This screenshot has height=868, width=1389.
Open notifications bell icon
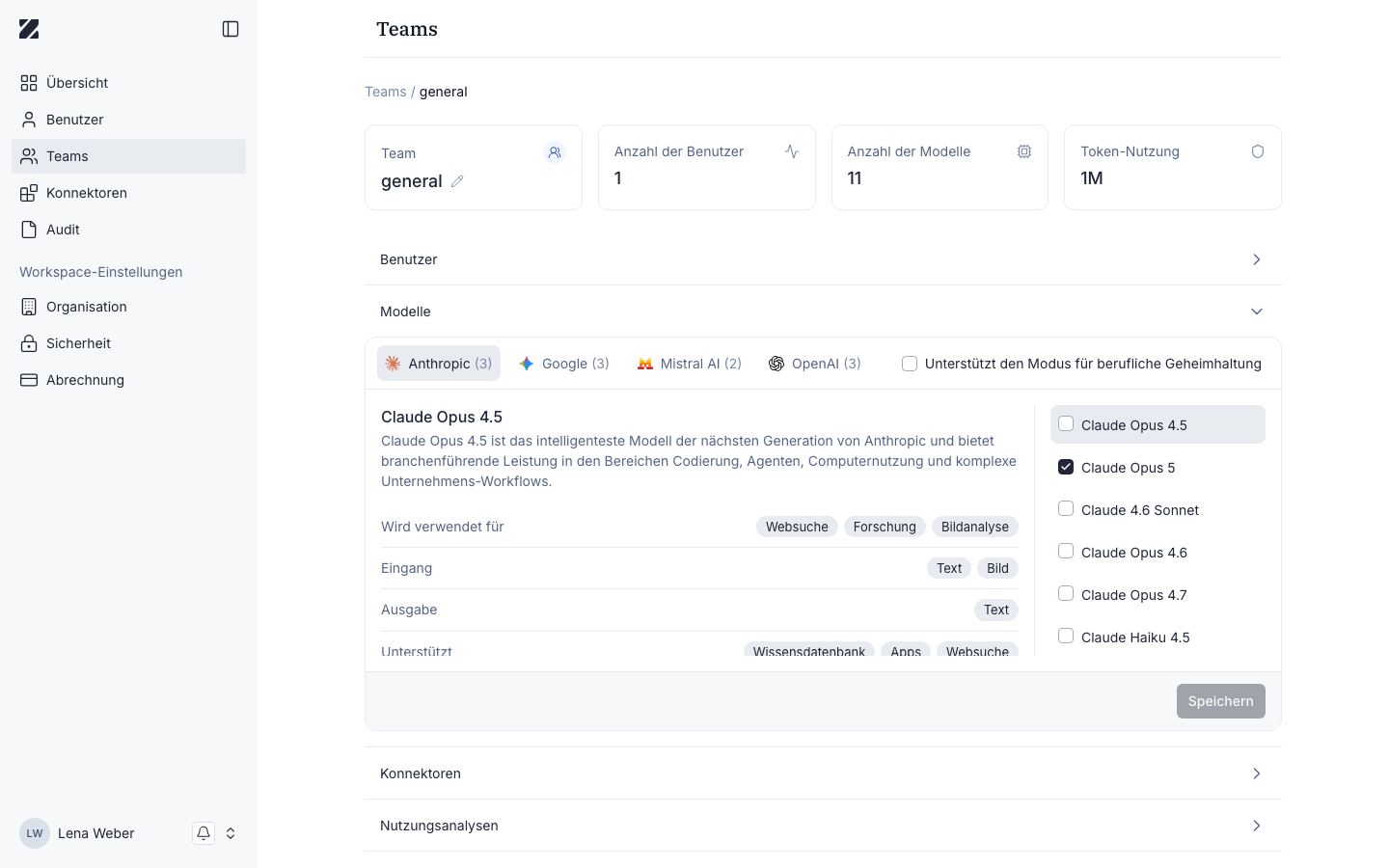pos(204,833)
